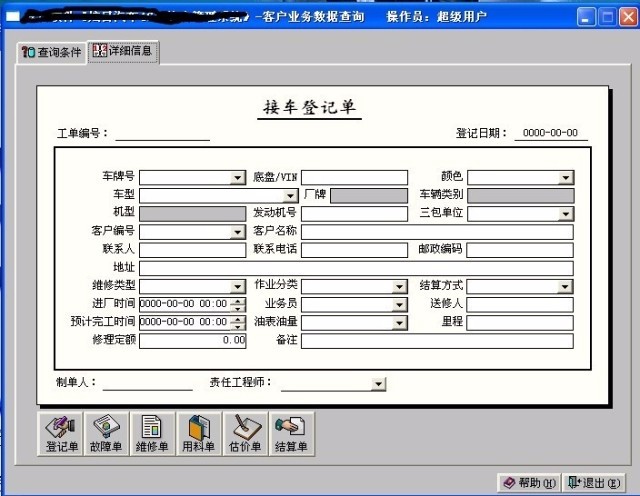640x496 pixels.
Task: Click the 接车登记单 form title
Action: click(309, 107)
